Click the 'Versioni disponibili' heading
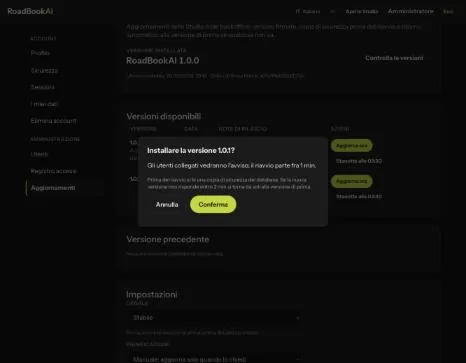The height and width of the screenshot is (363, 466). [x=164, y=116]
